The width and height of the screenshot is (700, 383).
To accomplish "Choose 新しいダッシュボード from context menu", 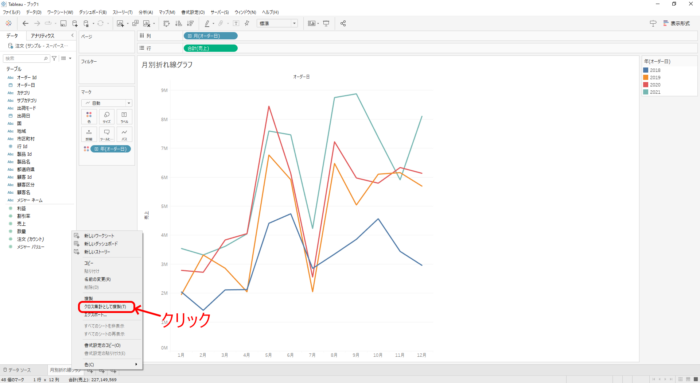I will click(x=101, y=244).
